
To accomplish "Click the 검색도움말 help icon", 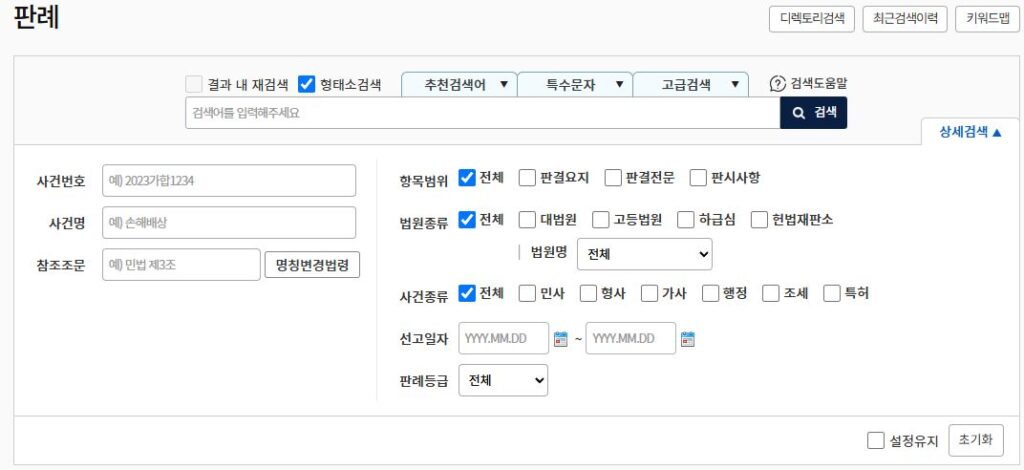I will click(777, 85).
